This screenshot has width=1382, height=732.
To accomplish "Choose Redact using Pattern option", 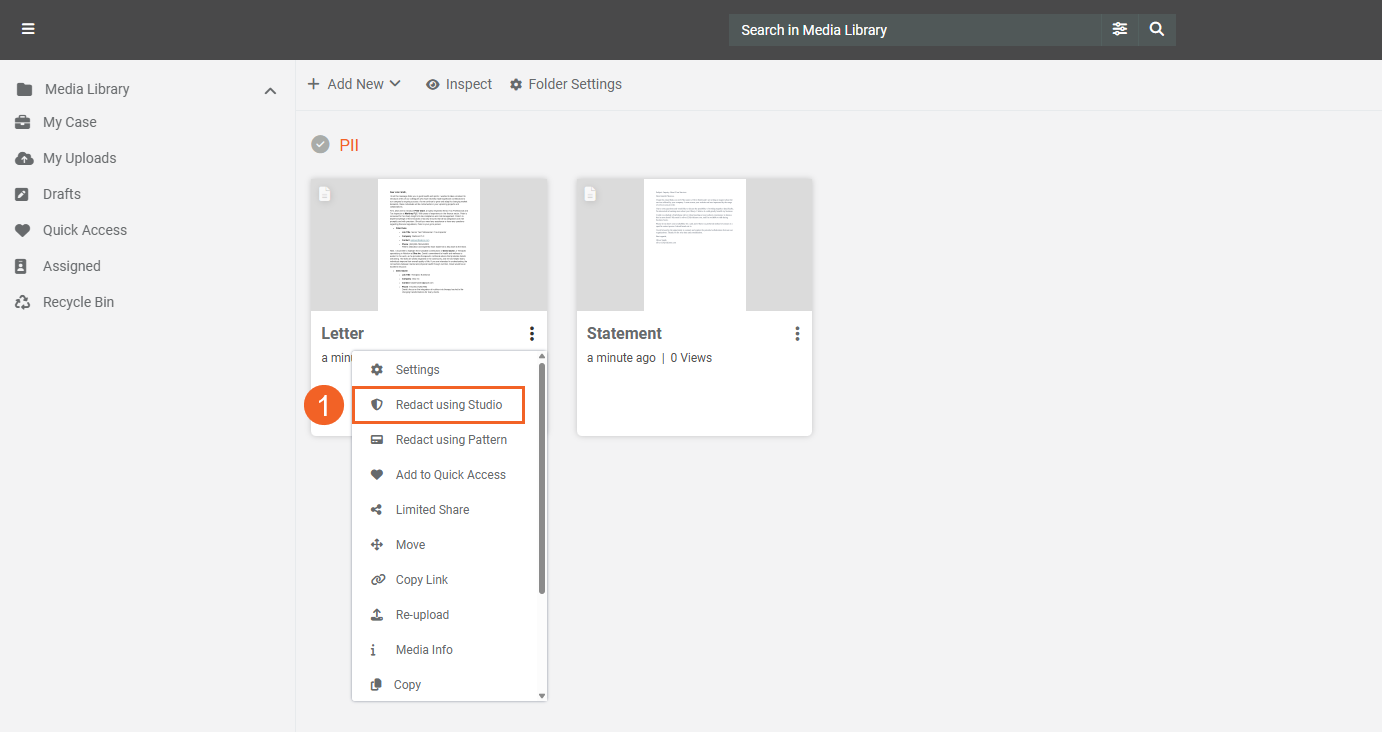I will (450, 440).
